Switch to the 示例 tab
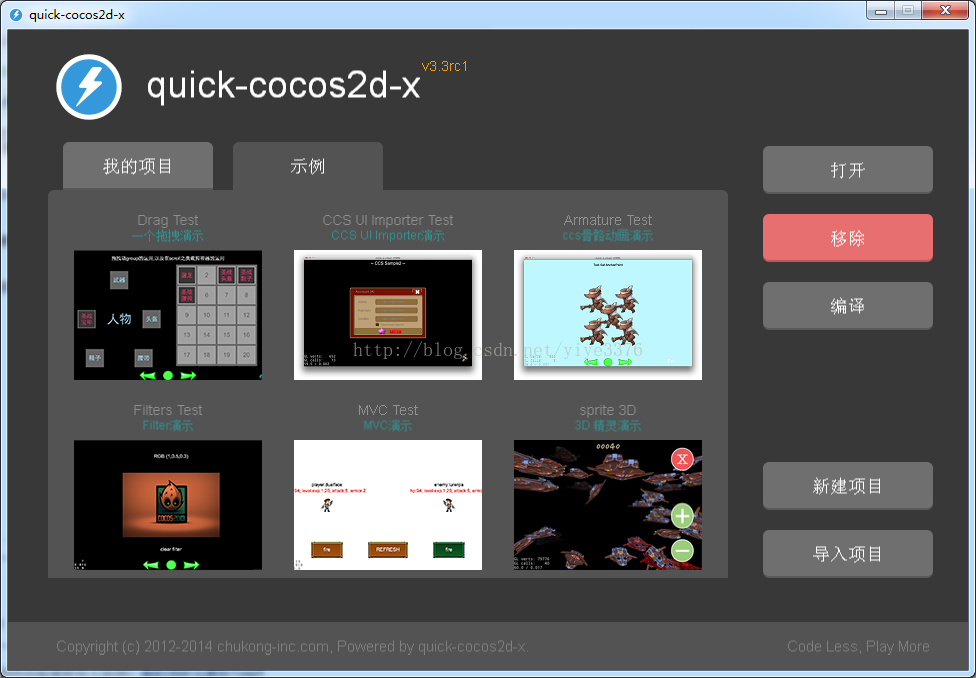Screen dimensions: 976x678 click(x=307, y=166)
